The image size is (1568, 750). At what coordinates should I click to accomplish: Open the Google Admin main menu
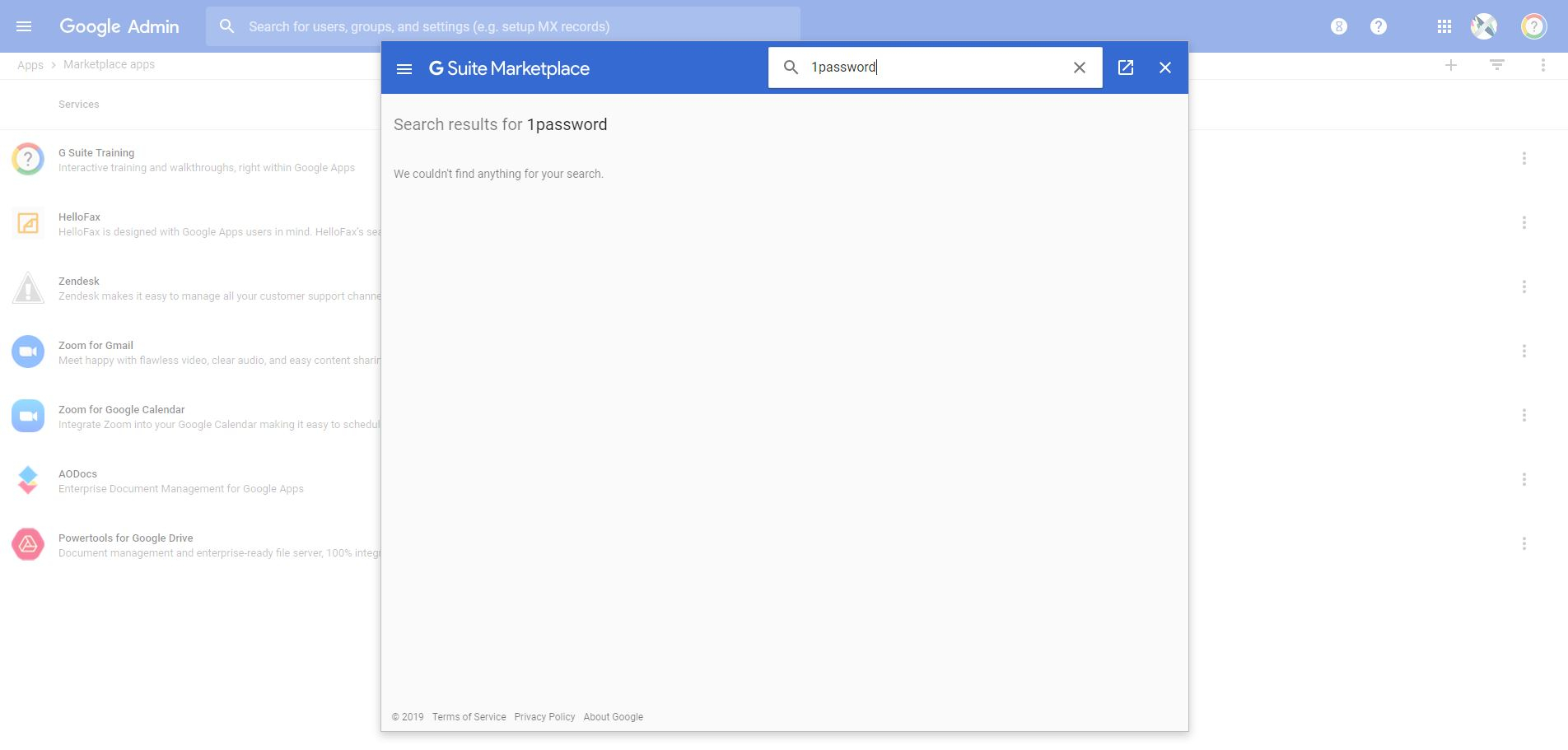coord(24,26)
